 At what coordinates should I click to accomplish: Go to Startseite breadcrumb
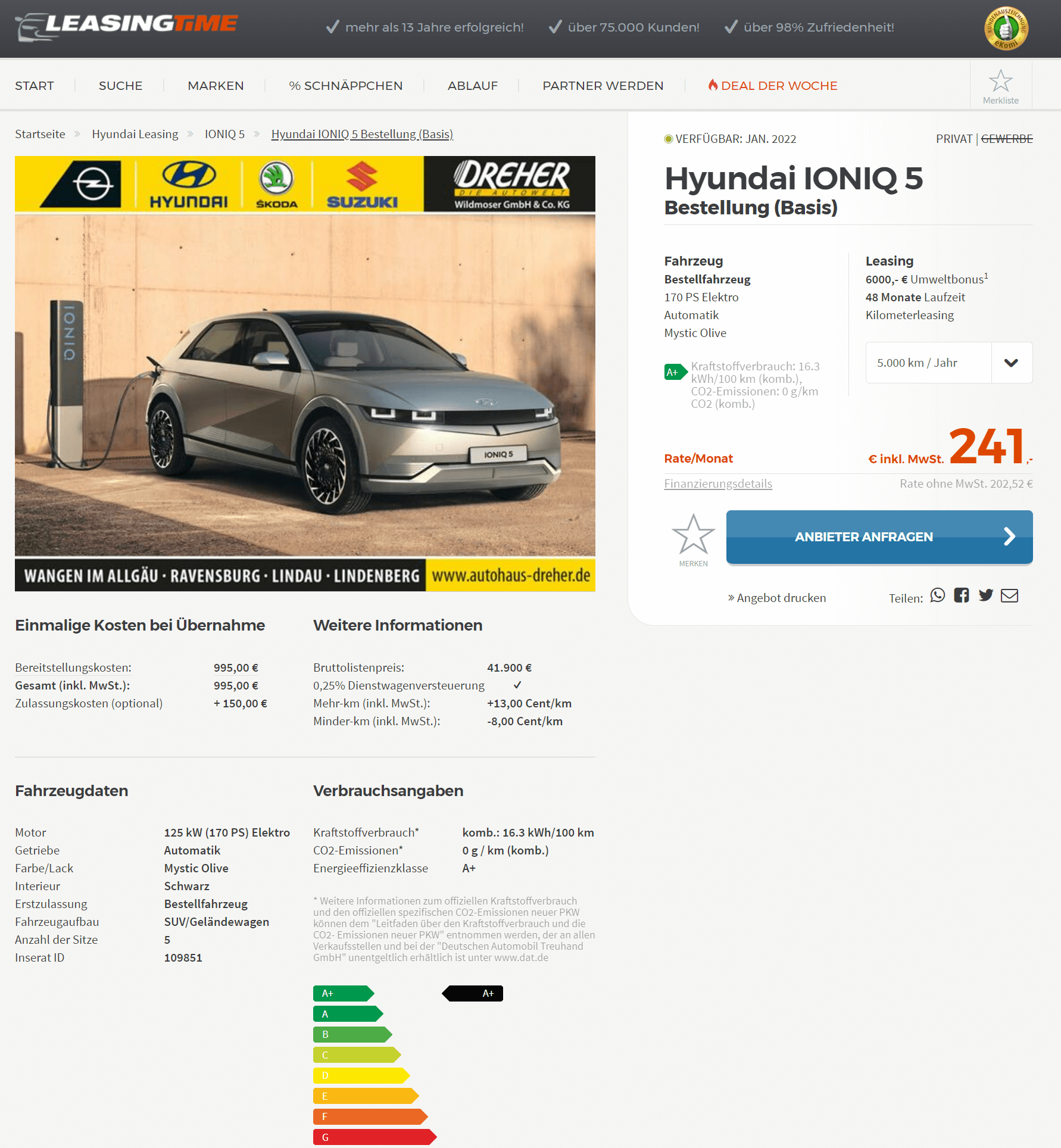pyautogui.click(x=40, y=134)
